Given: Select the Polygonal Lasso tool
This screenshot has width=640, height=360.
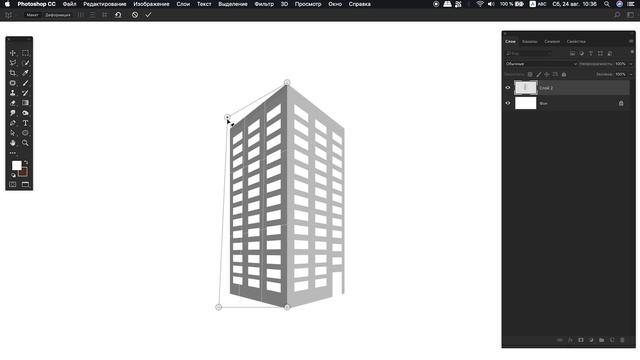Looking at the screenshot, I should [x=13, y=63].
